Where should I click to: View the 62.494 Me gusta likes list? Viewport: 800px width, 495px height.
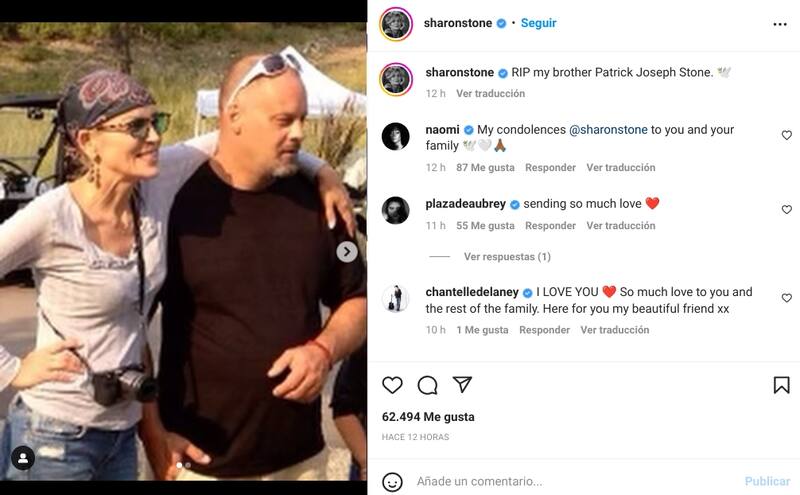click(x=428, y=417)
